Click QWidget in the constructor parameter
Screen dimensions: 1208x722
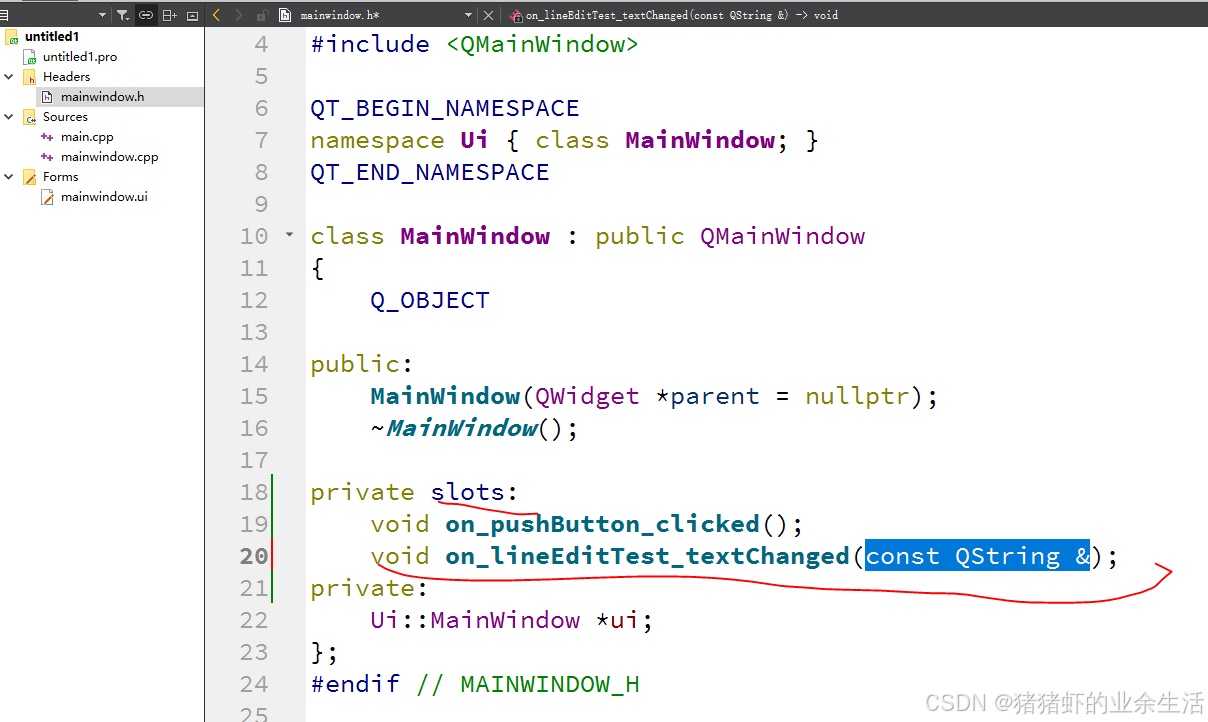587,396
